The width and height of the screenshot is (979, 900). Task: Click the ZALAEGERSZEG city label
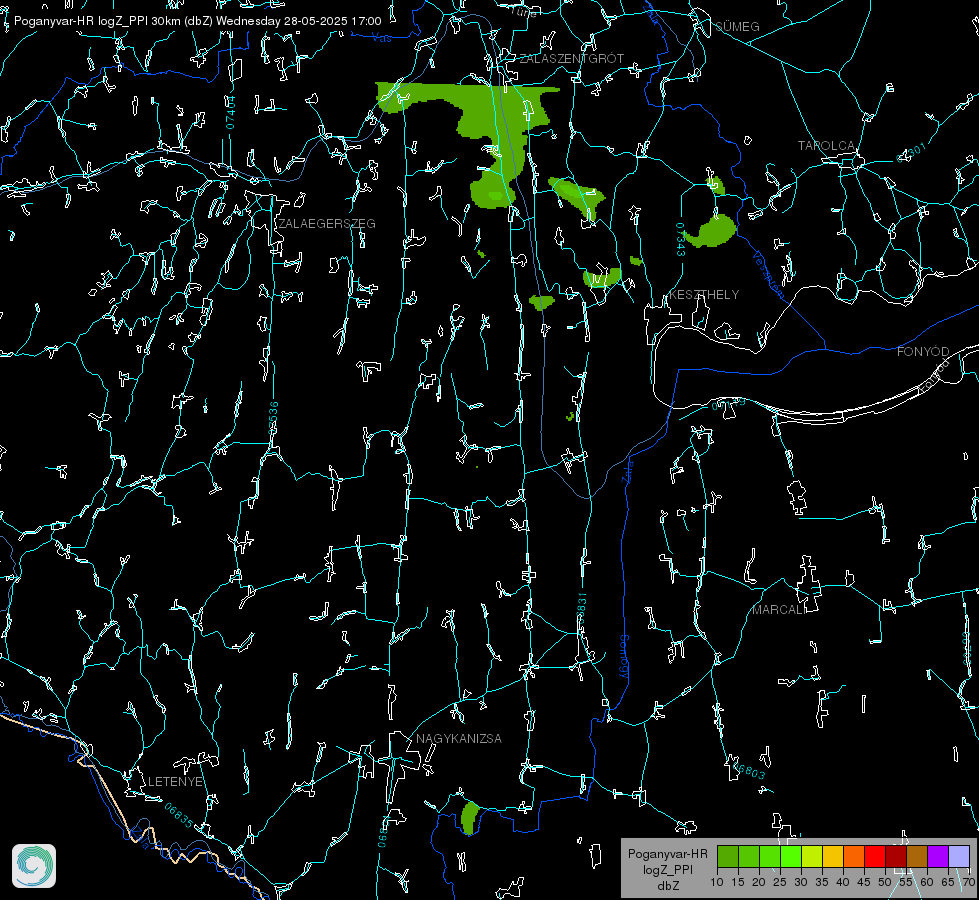point(327,224)
